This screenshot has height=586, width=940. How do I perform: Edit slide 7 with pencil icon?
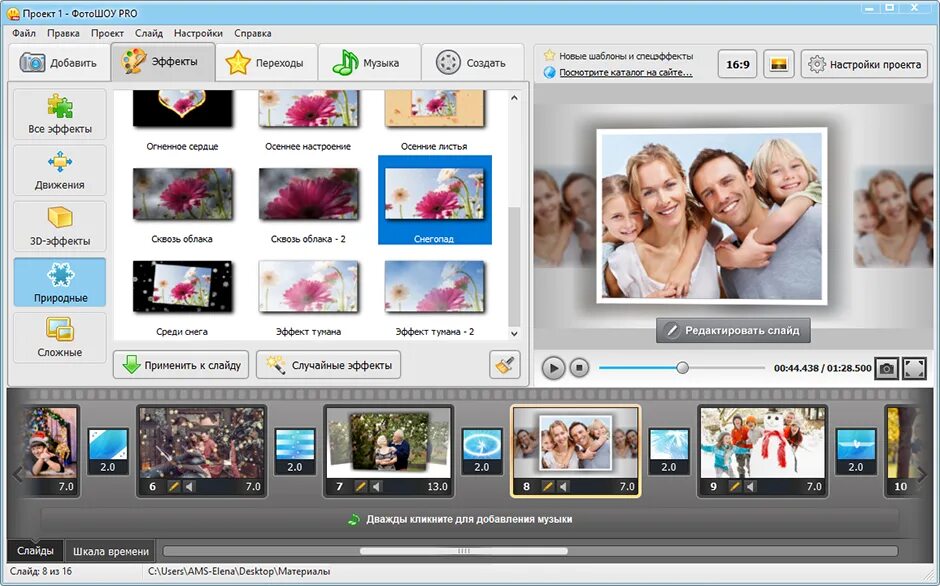360,486
